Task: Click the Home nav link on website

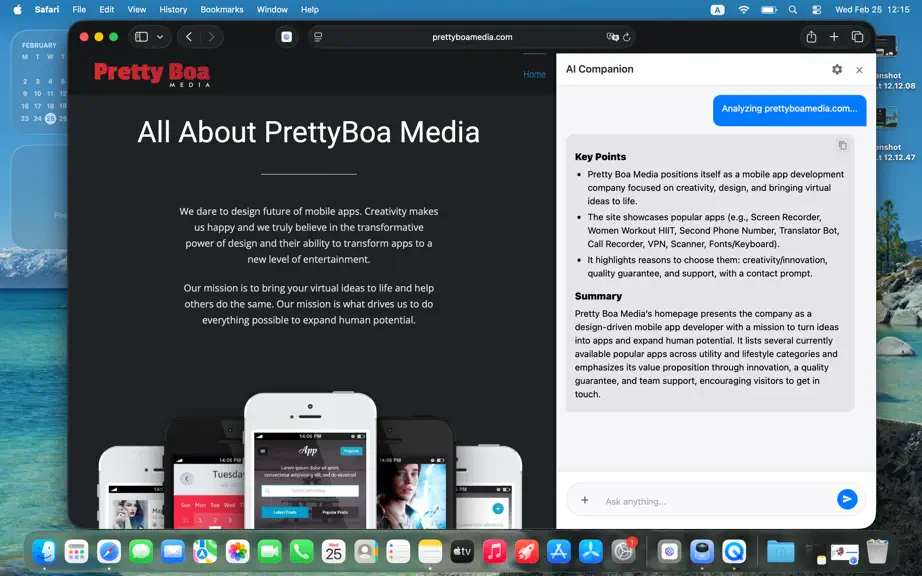Action: [x=534, y=75]
